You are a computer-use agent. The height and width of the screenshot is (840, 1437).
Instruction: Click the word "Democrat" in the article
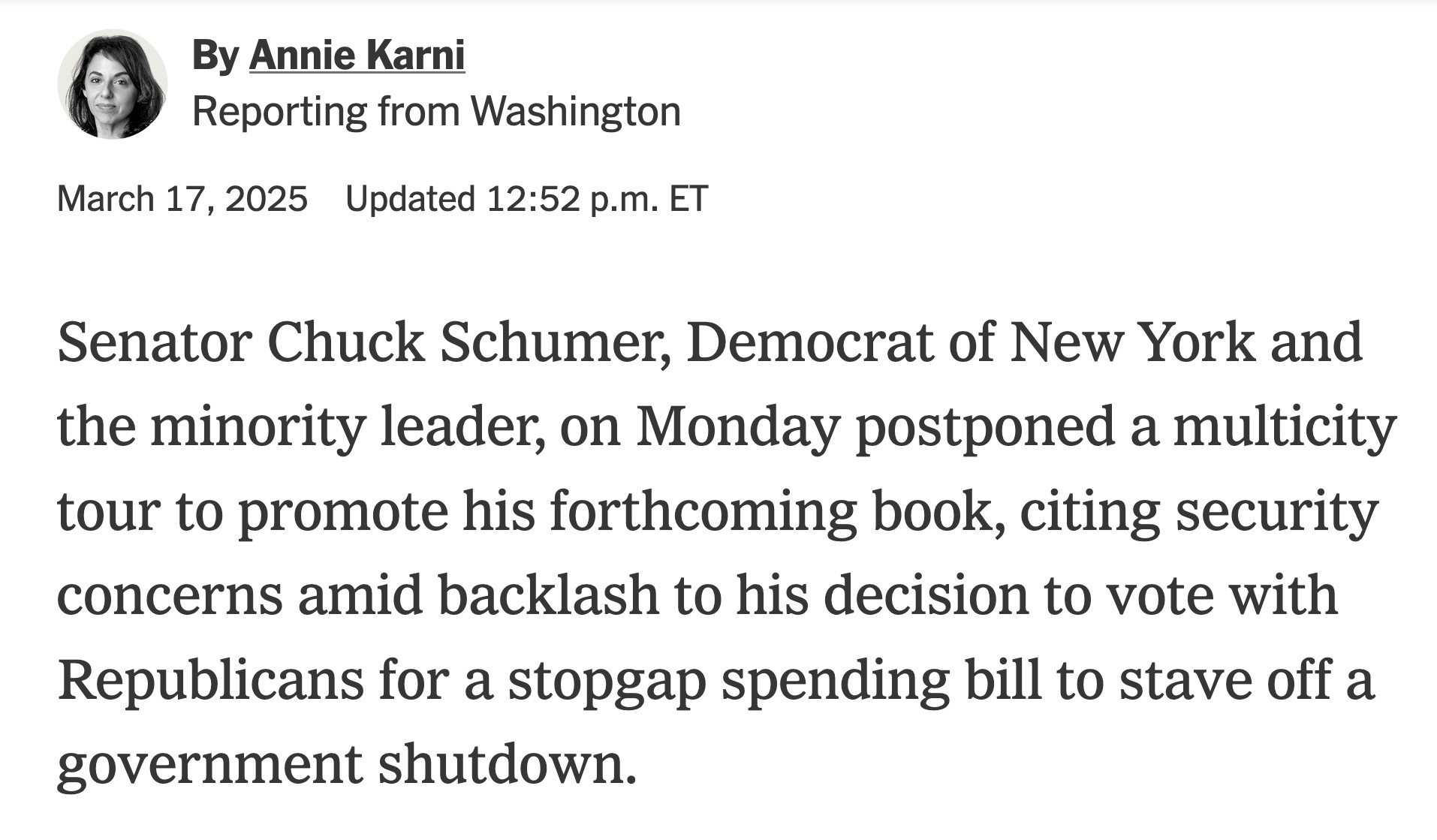(x=809, y=342)
